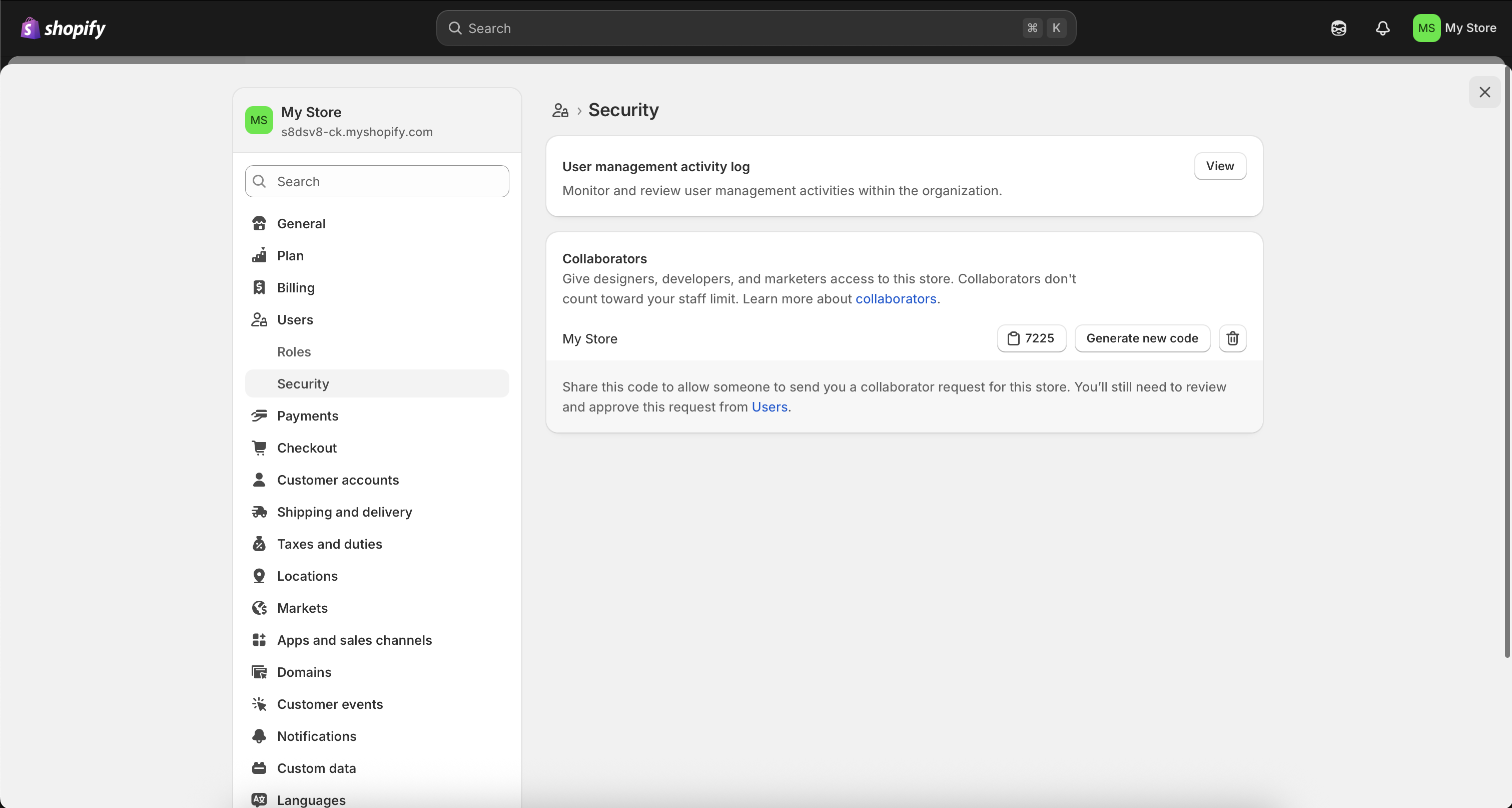Click the trash icon to delete collaborator code

pos(1232,338)
